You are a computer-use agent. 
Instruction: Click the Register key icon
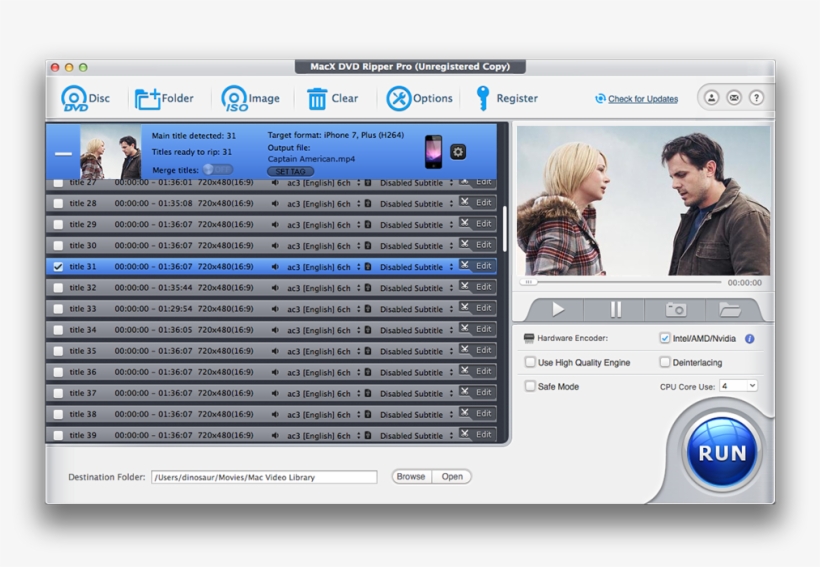point(483,98)
